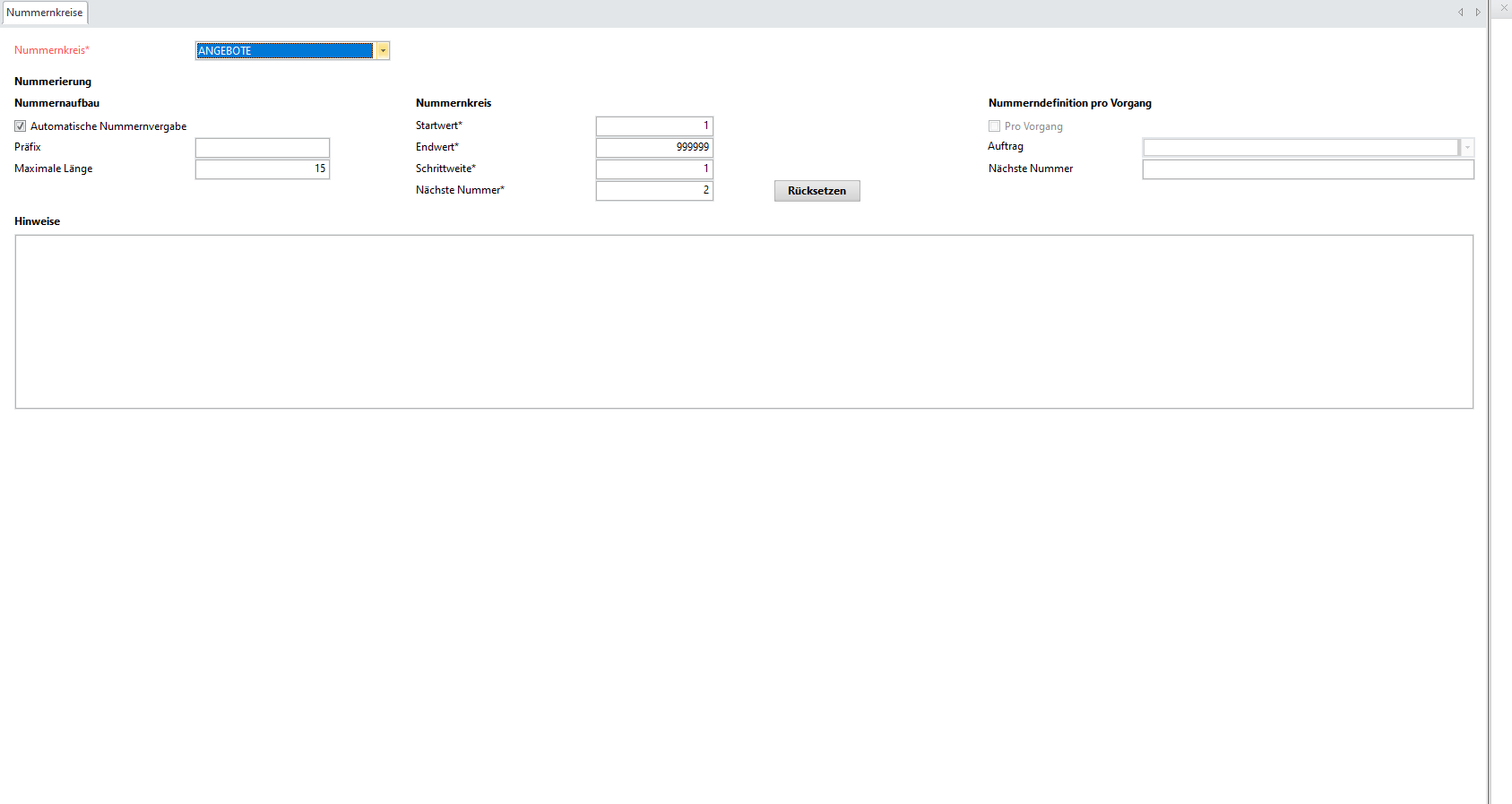Click the Endwert field showing 999999
1512x804 pixels.
point(654,148)
